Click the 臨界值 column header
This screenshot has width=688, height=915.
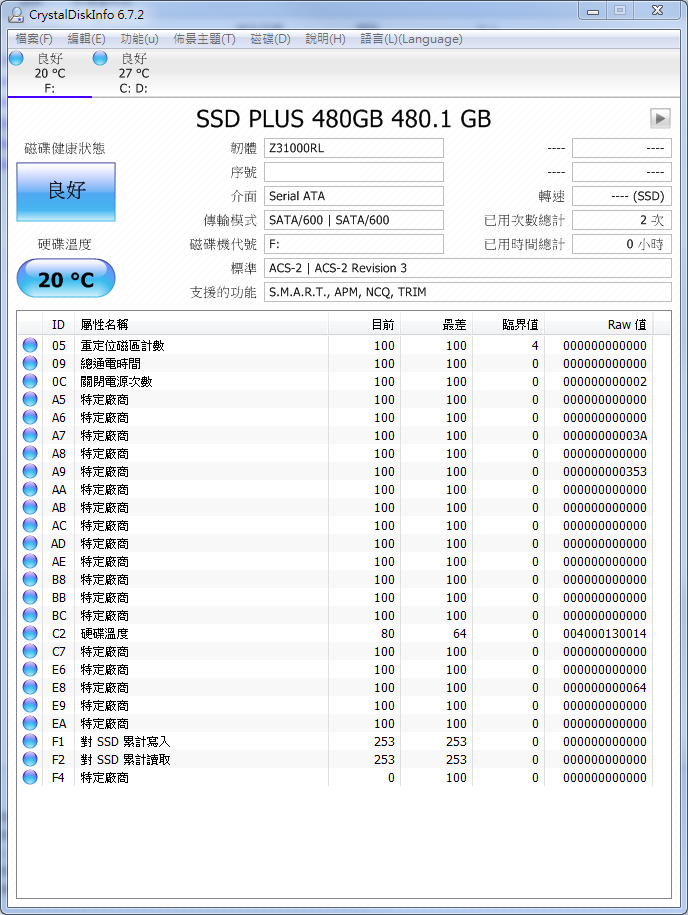click(508, 325)
